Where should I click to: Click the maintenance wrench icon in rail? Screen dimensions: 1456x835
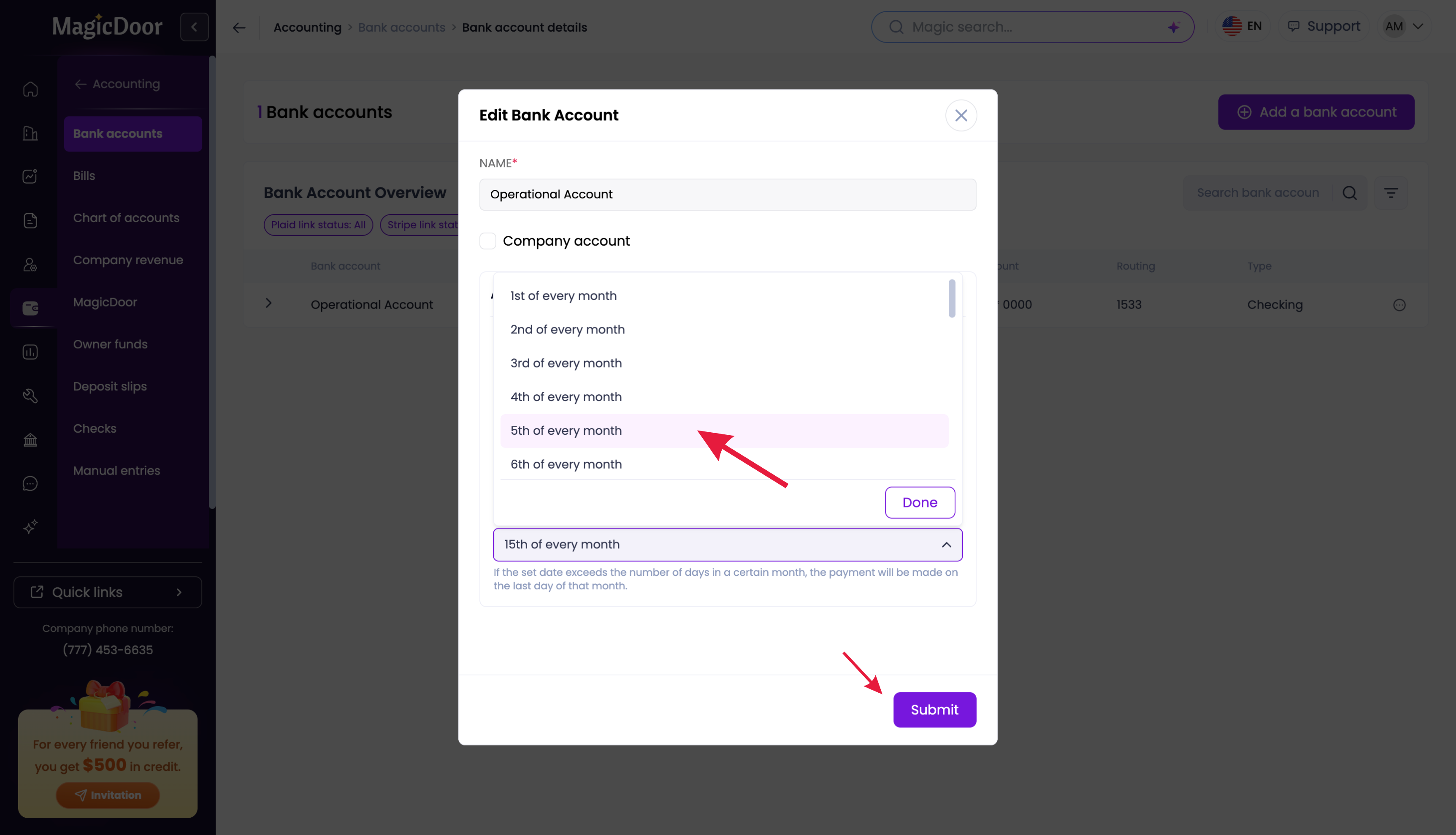click(x=30, y=396)
